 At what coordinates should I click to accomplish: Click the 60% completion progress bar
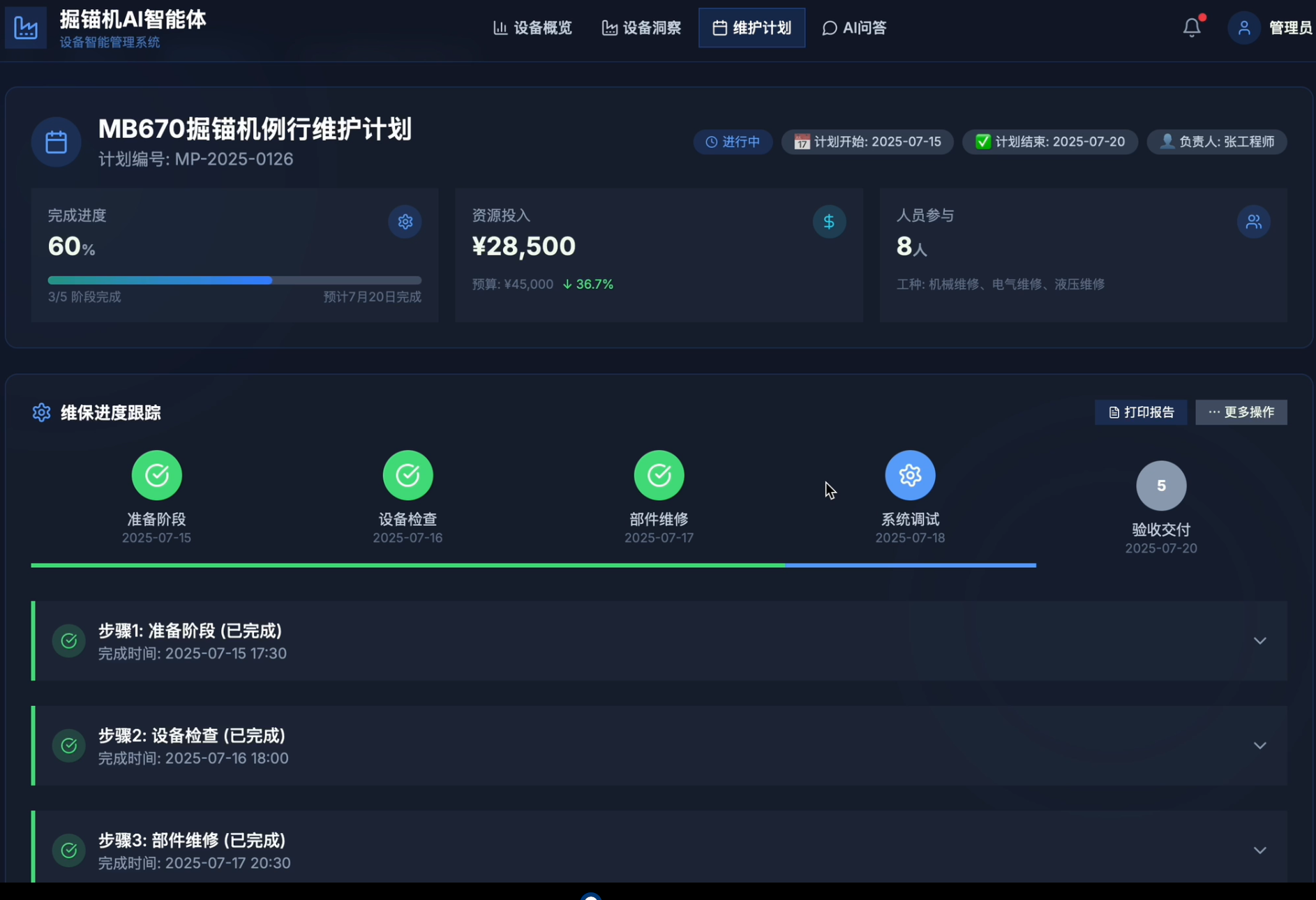pyautogui.click(x=234, y=280)
